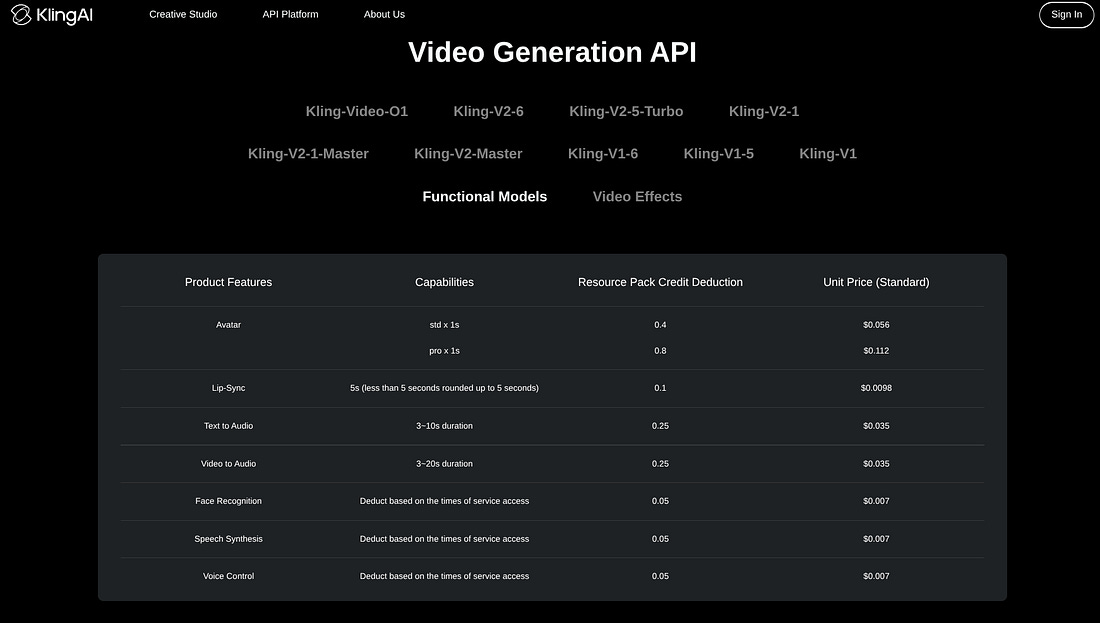Click the $0.056 unit price

click(876, 325)
